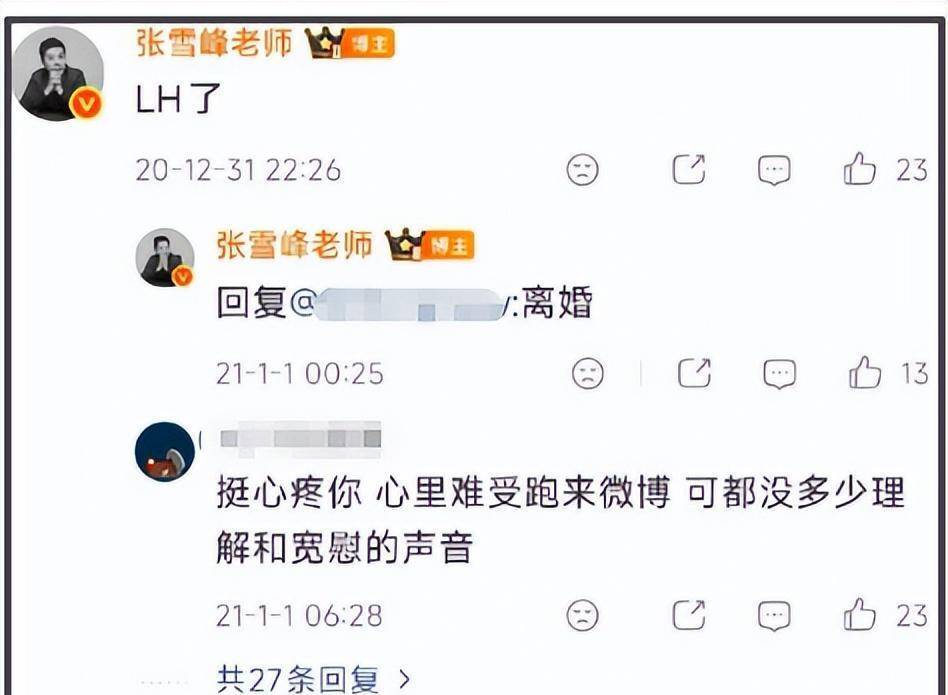Like the "LH了" comment
Screen dimensions: 948x695
click(x=859, y=169)
